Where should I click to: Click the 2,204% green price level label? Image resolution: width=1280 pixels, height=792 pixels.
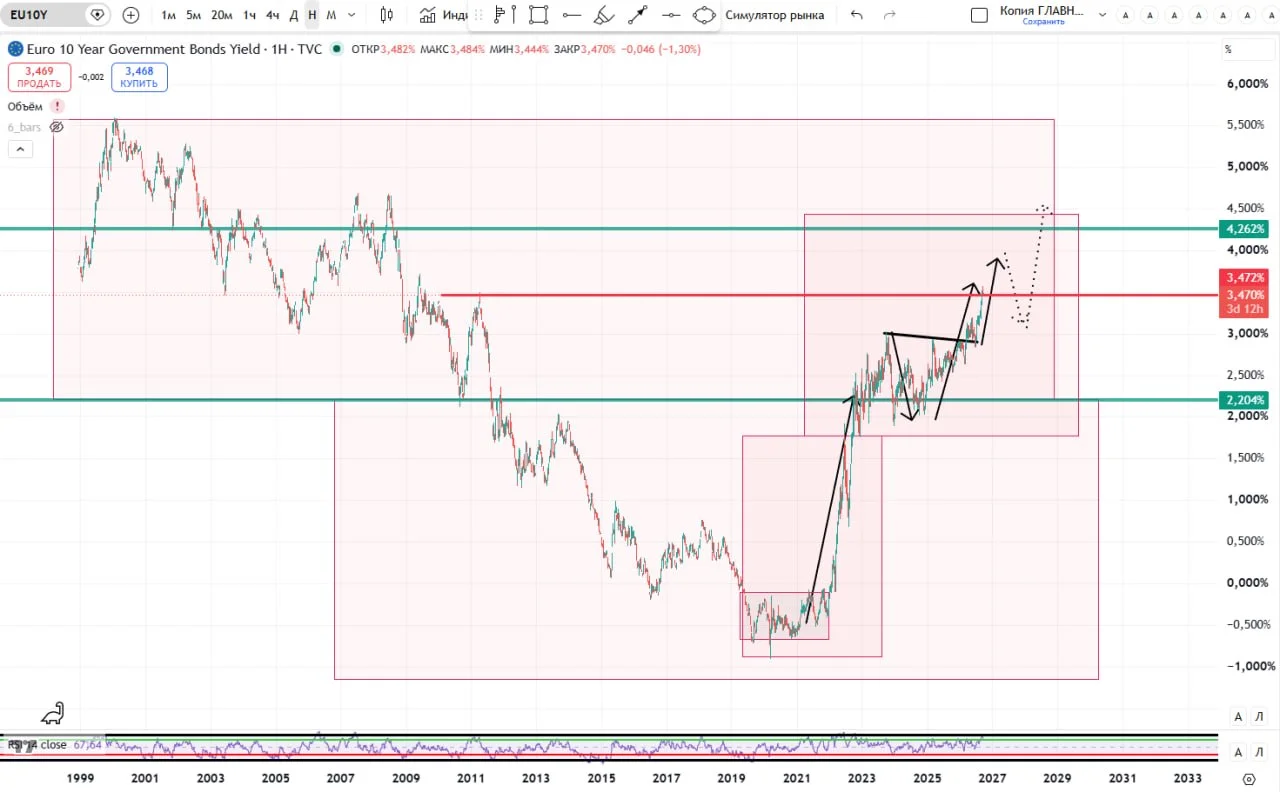click(x=1243, y=400)
